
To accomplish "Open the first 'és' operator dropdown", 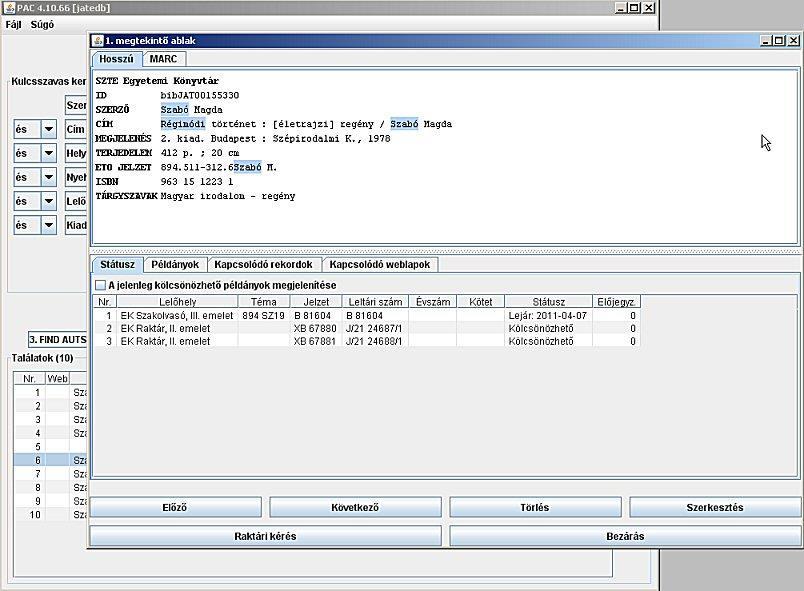I will tap(49, 129).
